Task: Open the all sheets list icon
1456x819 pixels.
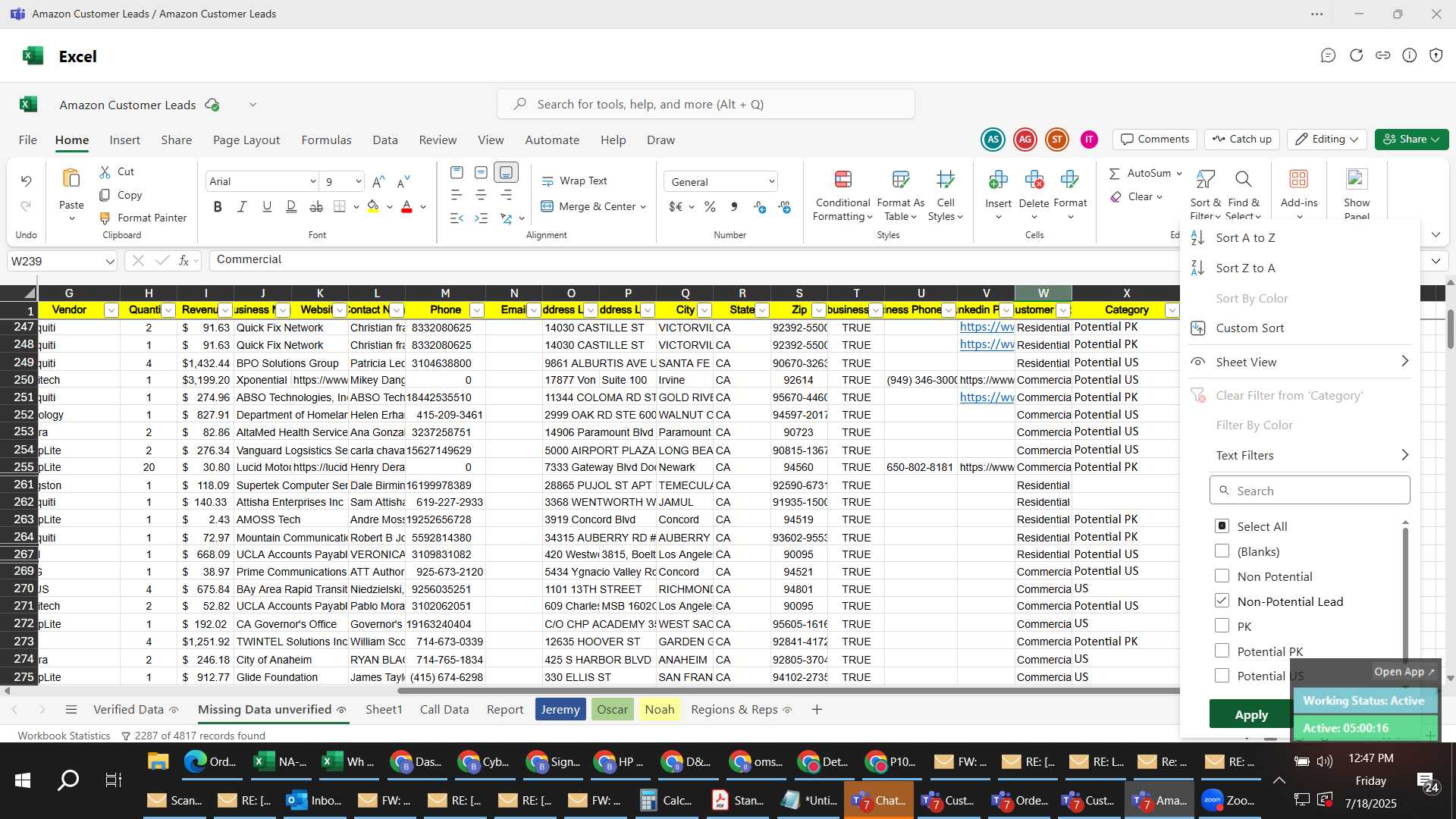Action: (71, 710)
